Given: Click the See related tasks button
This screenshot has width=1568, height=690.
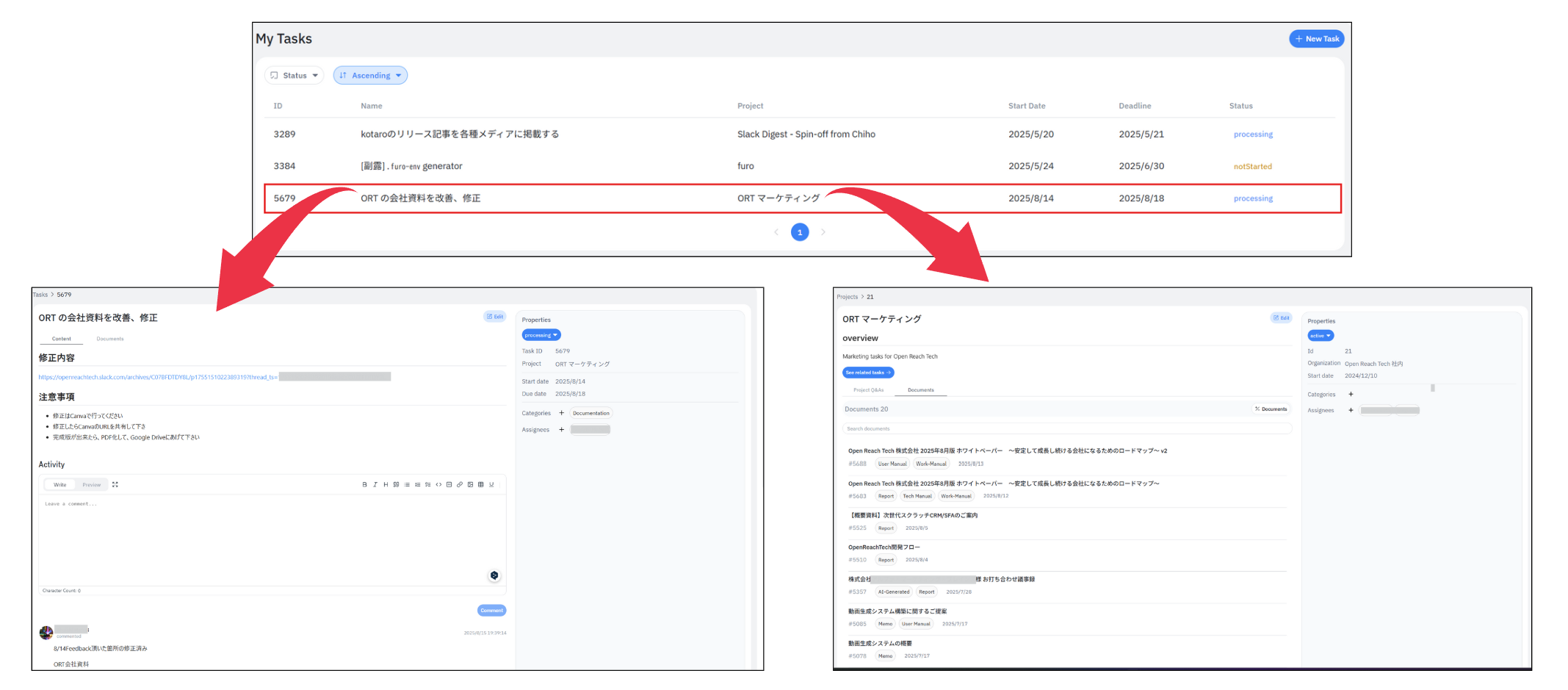Looking at the screenshot, I should (867, 373).
